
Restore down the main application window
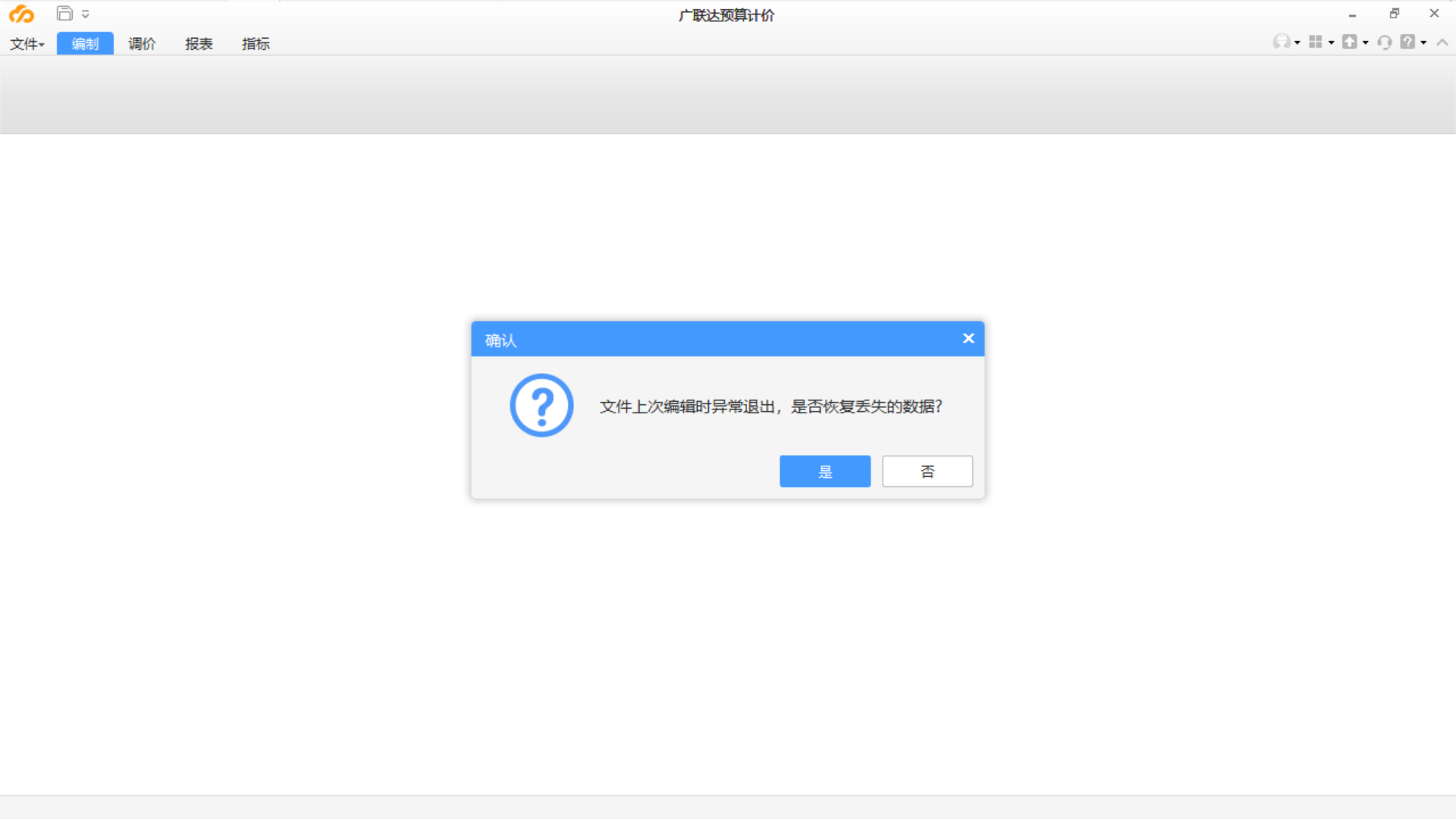[x=1394, y=14]
